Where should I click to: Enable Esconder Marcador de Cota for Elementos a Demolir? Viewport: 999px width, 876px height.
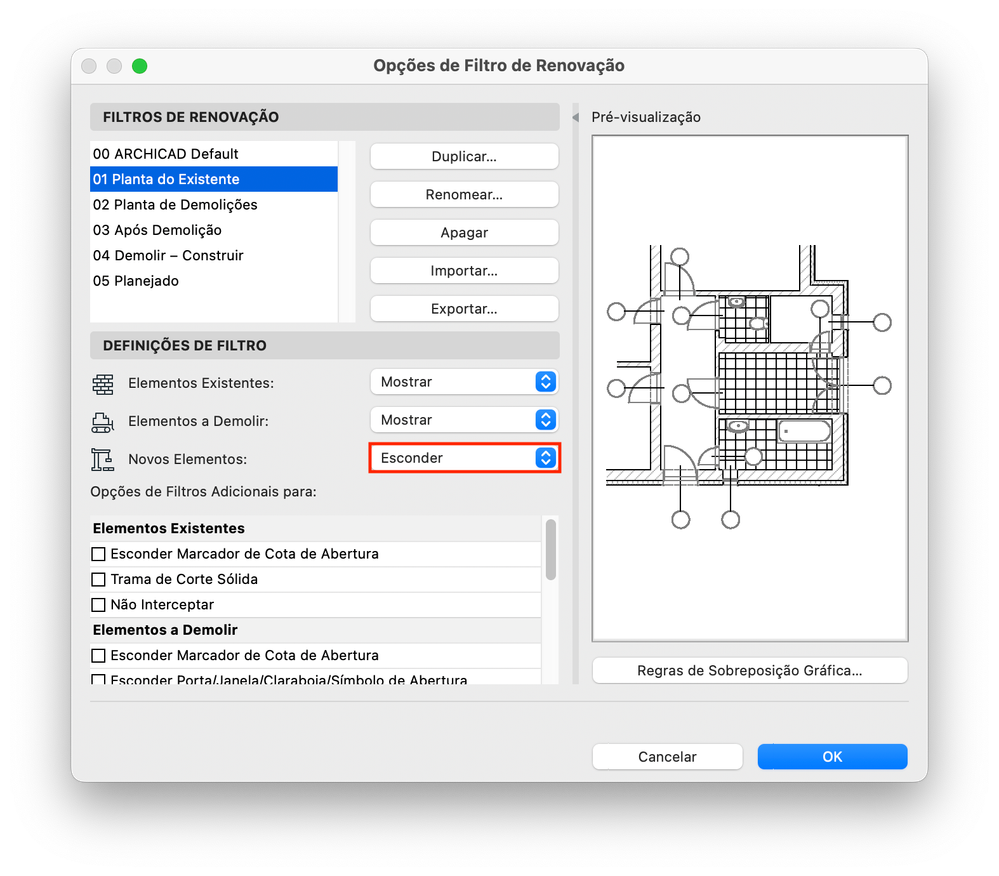tap(98, 656)
